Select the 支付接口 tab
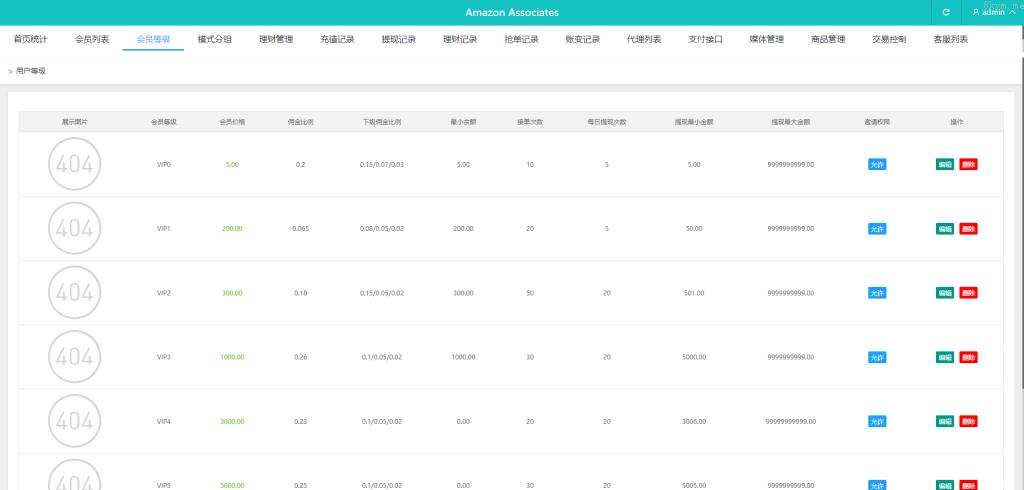 pos(705,40)
